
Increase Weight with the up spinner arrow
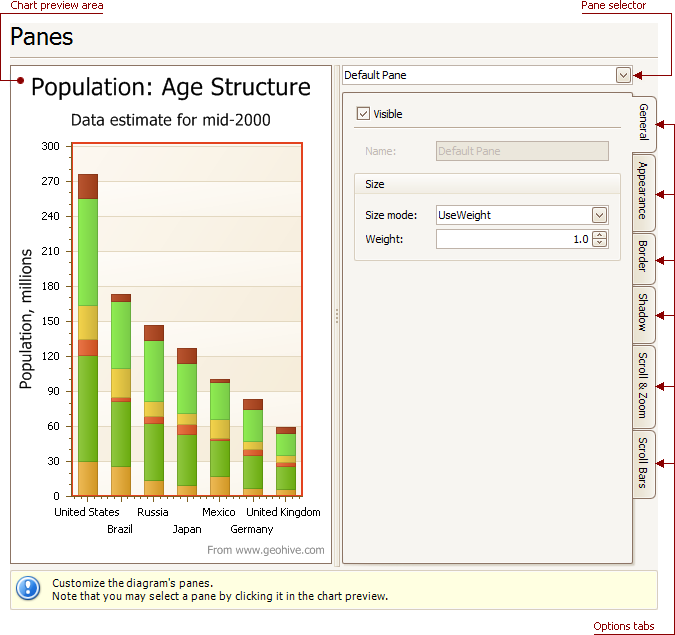click(x=599, y=235)
